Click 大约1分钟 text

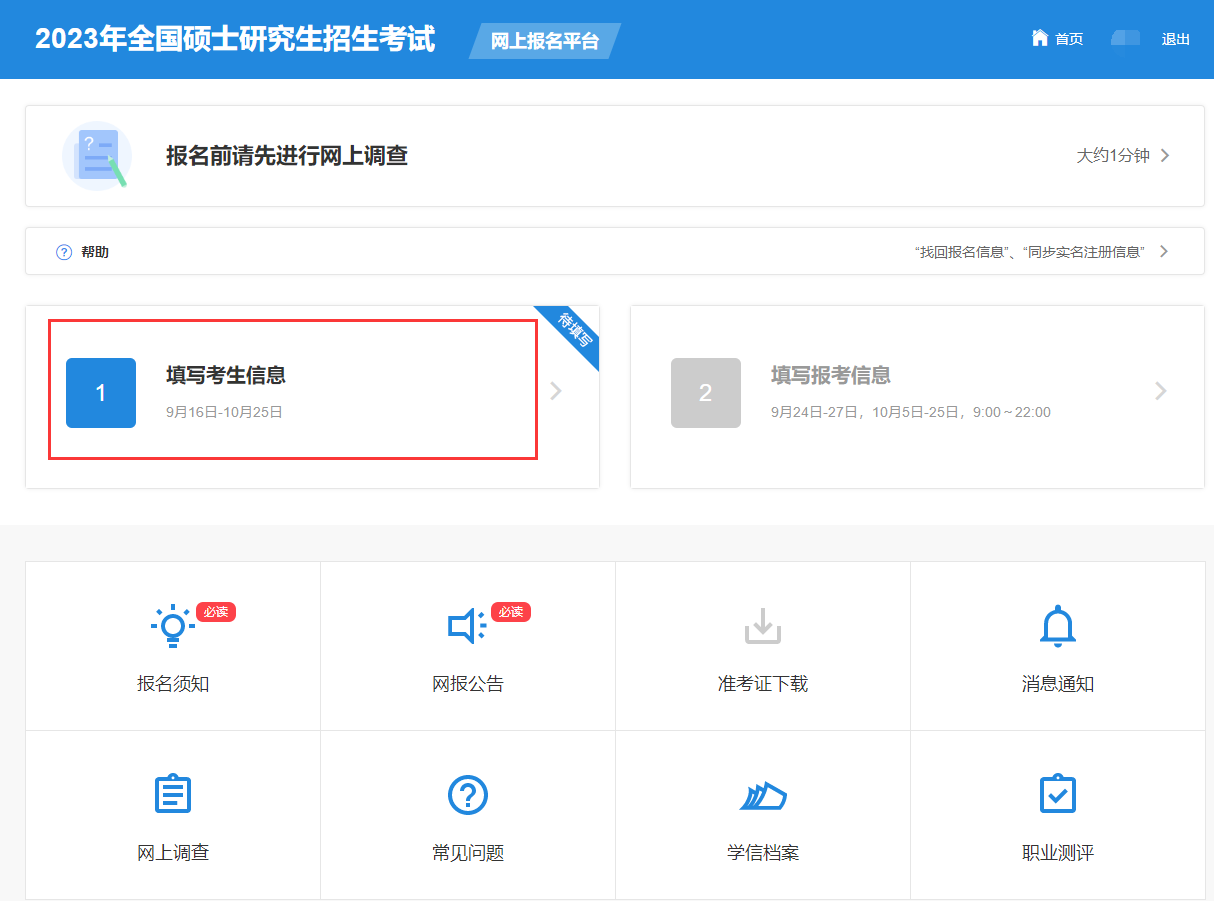1113,156
